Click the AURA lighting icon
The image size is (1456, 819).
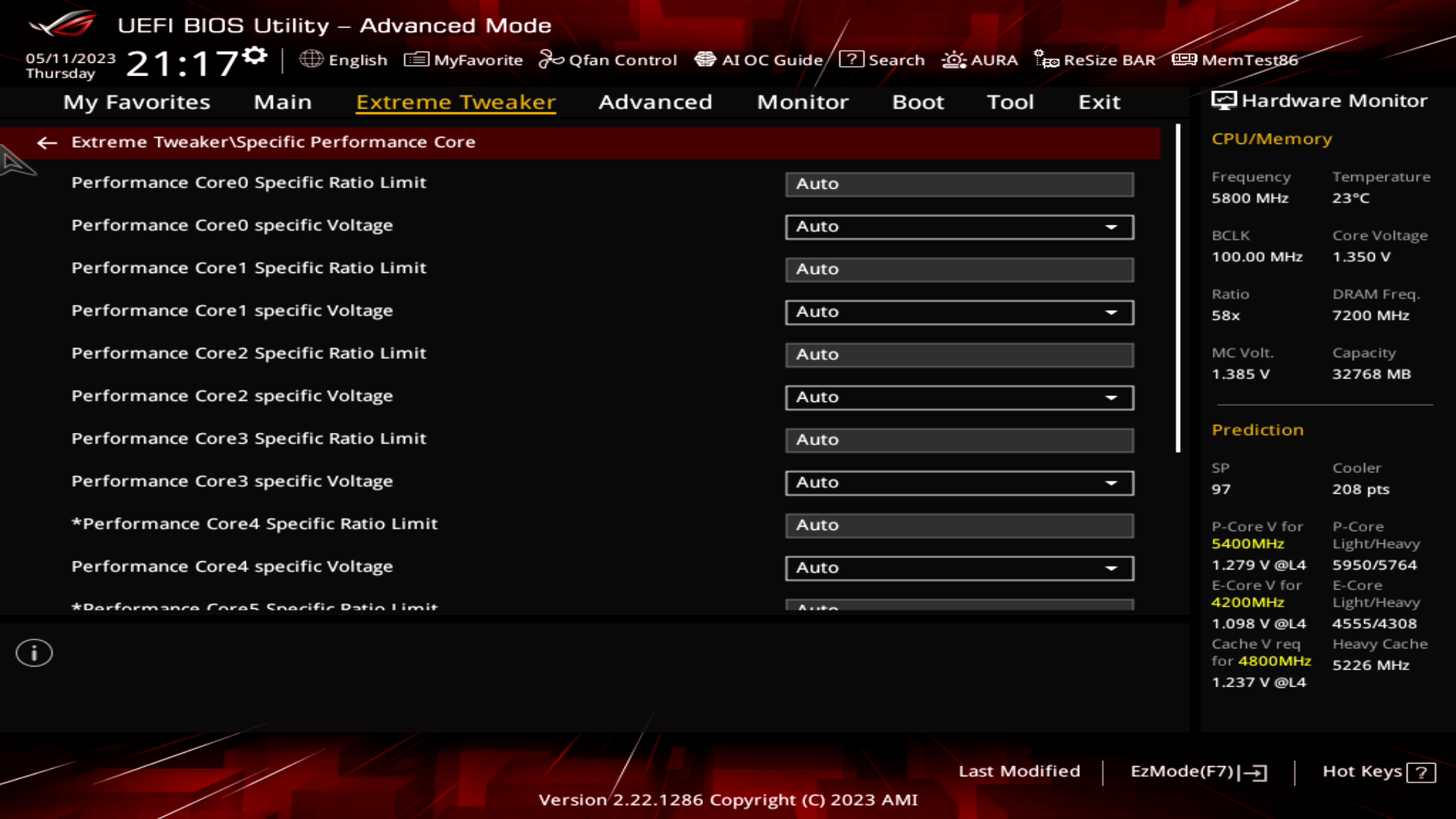coord(951,59)
